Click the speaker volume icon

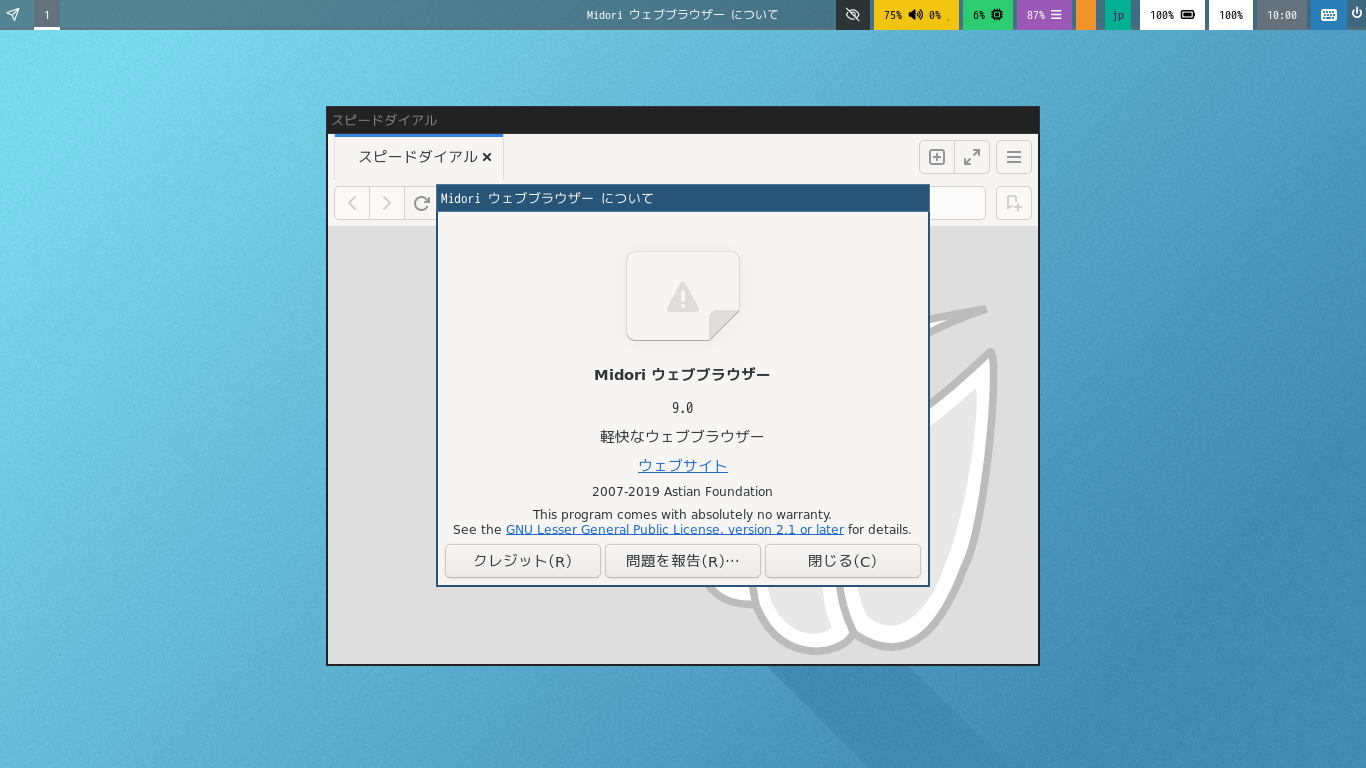[916, 15]
